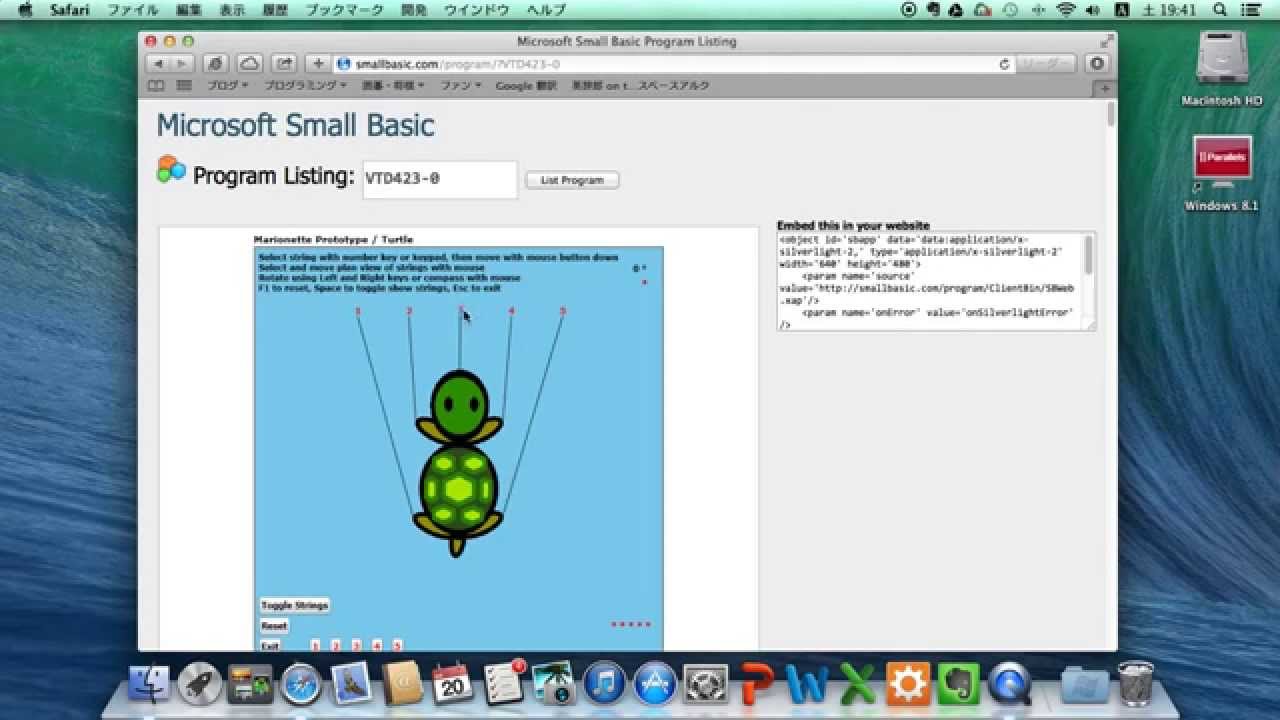Expand the ブログ bookmarks folder

(x=227, y=86)
